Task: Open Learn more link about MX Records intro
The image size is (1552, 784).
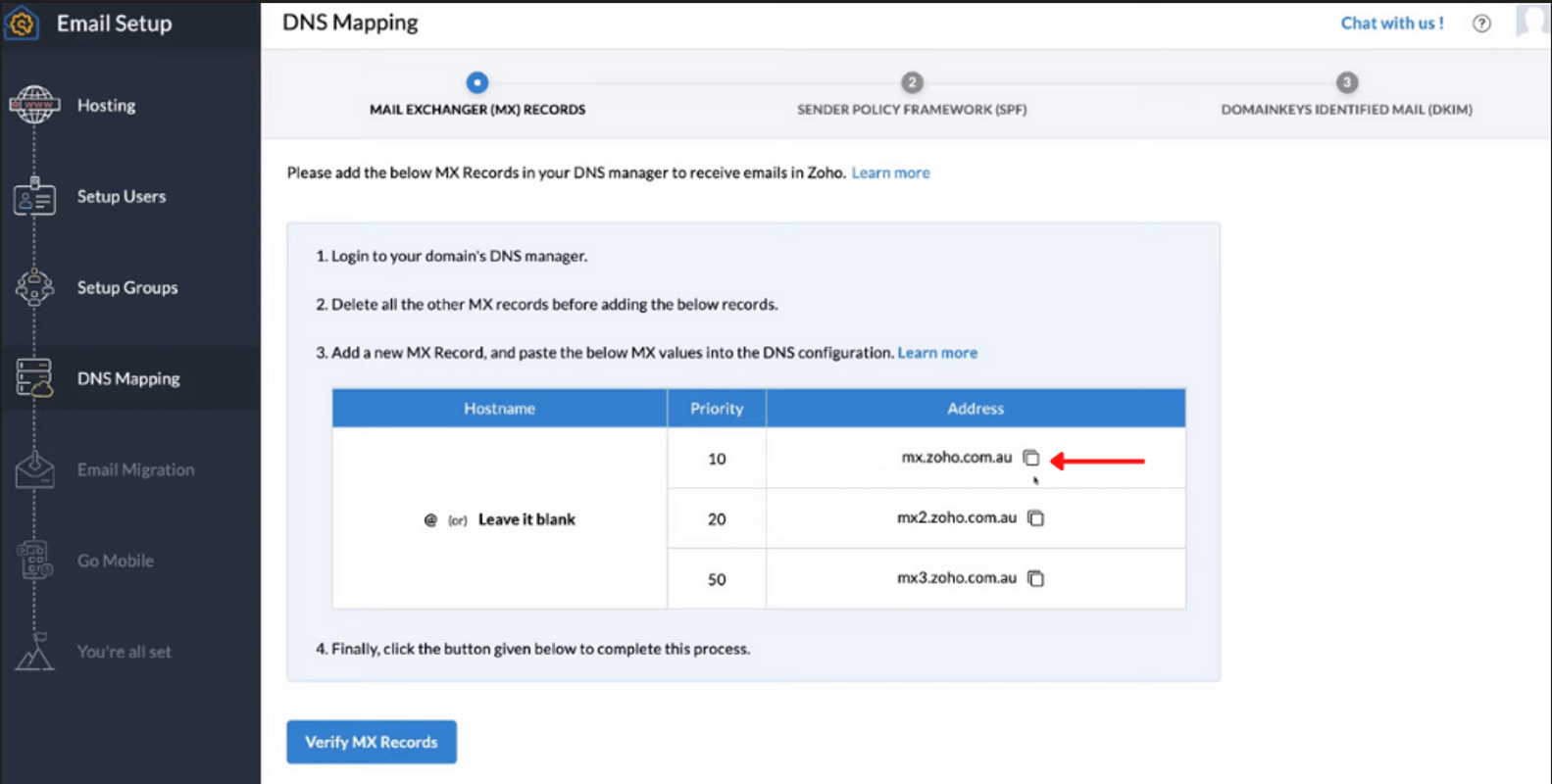Action: pos(890,172)
